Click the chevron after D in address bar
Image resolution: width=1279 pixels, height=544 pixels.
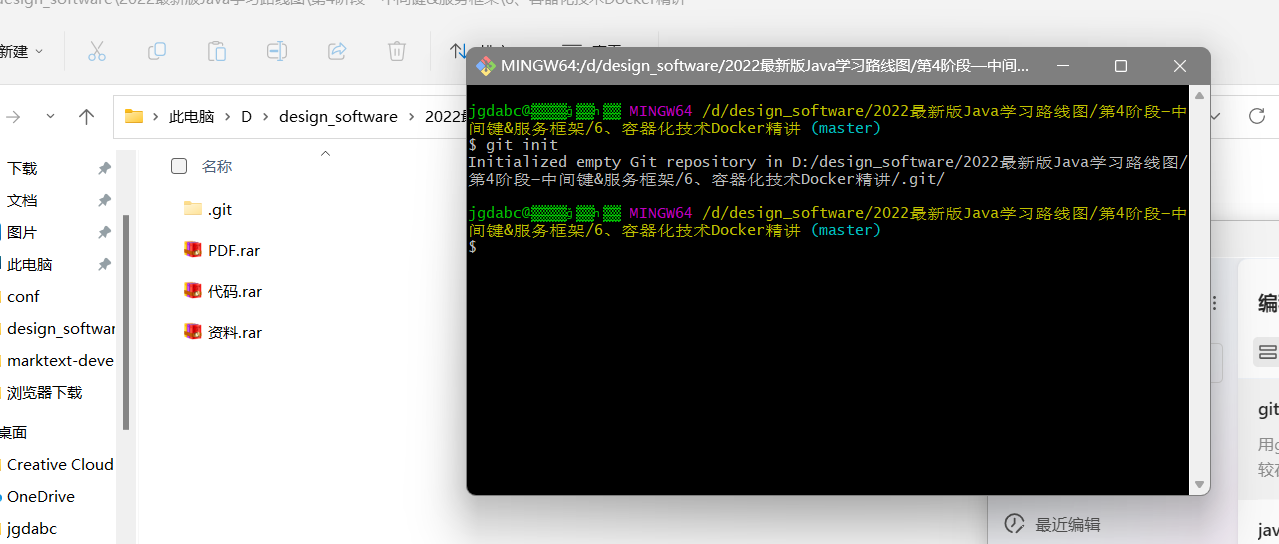click(x=265, y=117)
